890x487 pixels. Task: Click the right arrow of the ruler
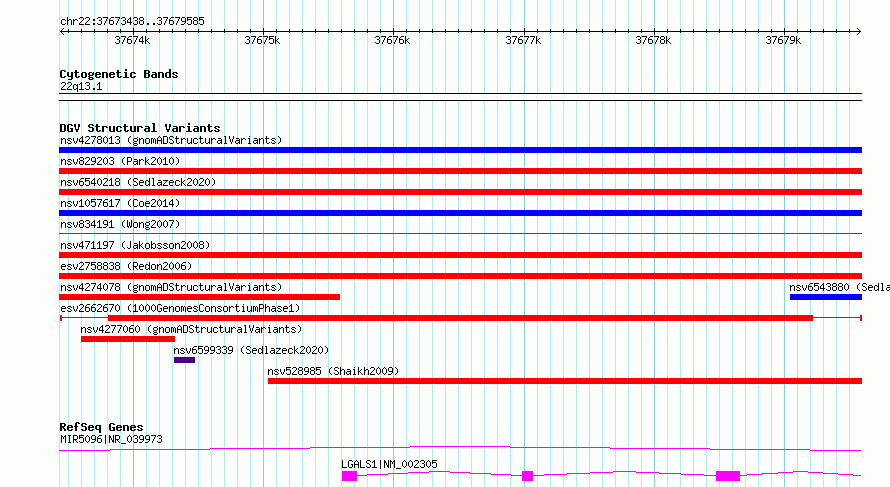pos(859,31)
